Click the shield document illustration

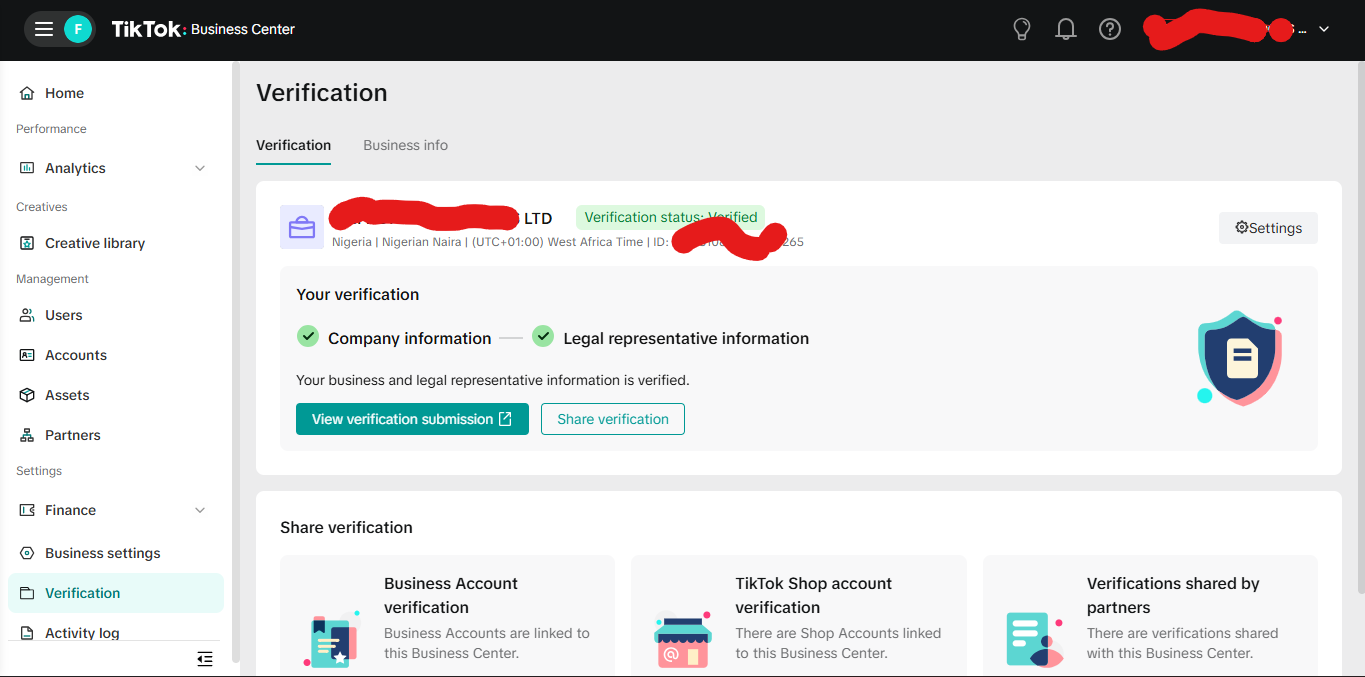pyautogui.click(x=1240, y=357)
